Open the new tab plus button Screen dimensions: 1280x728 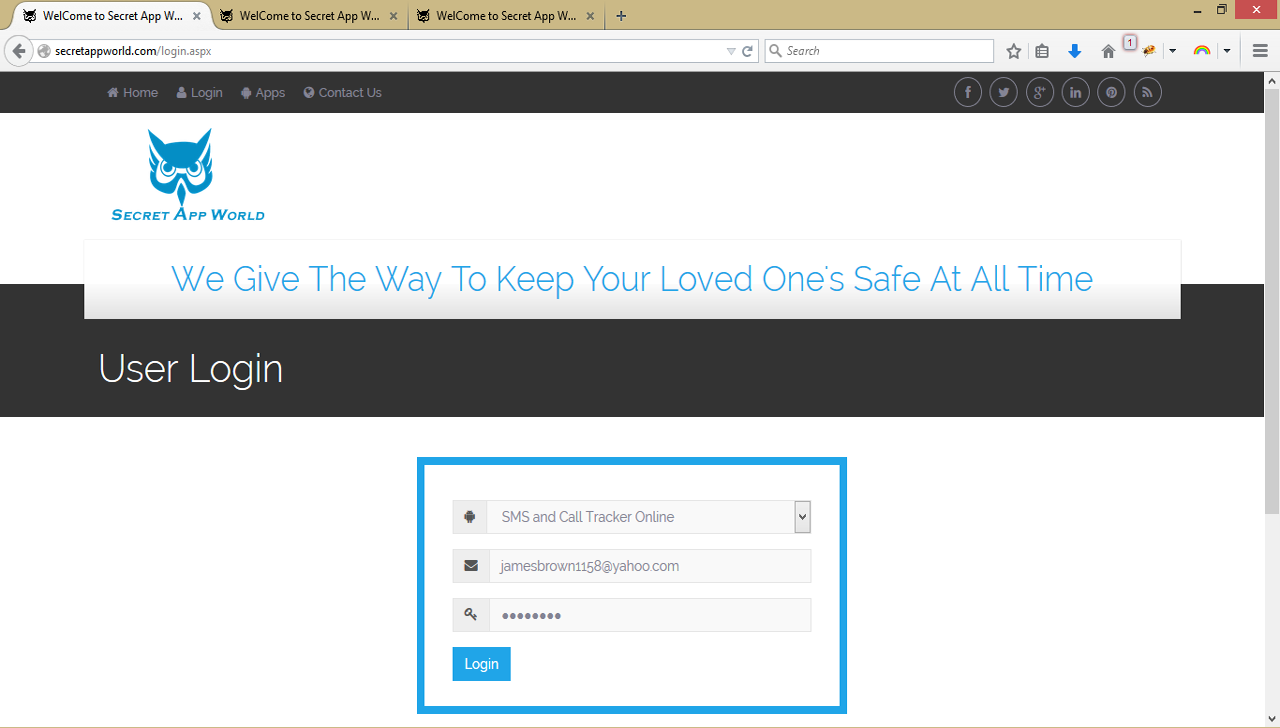click(x=621, y=16)
